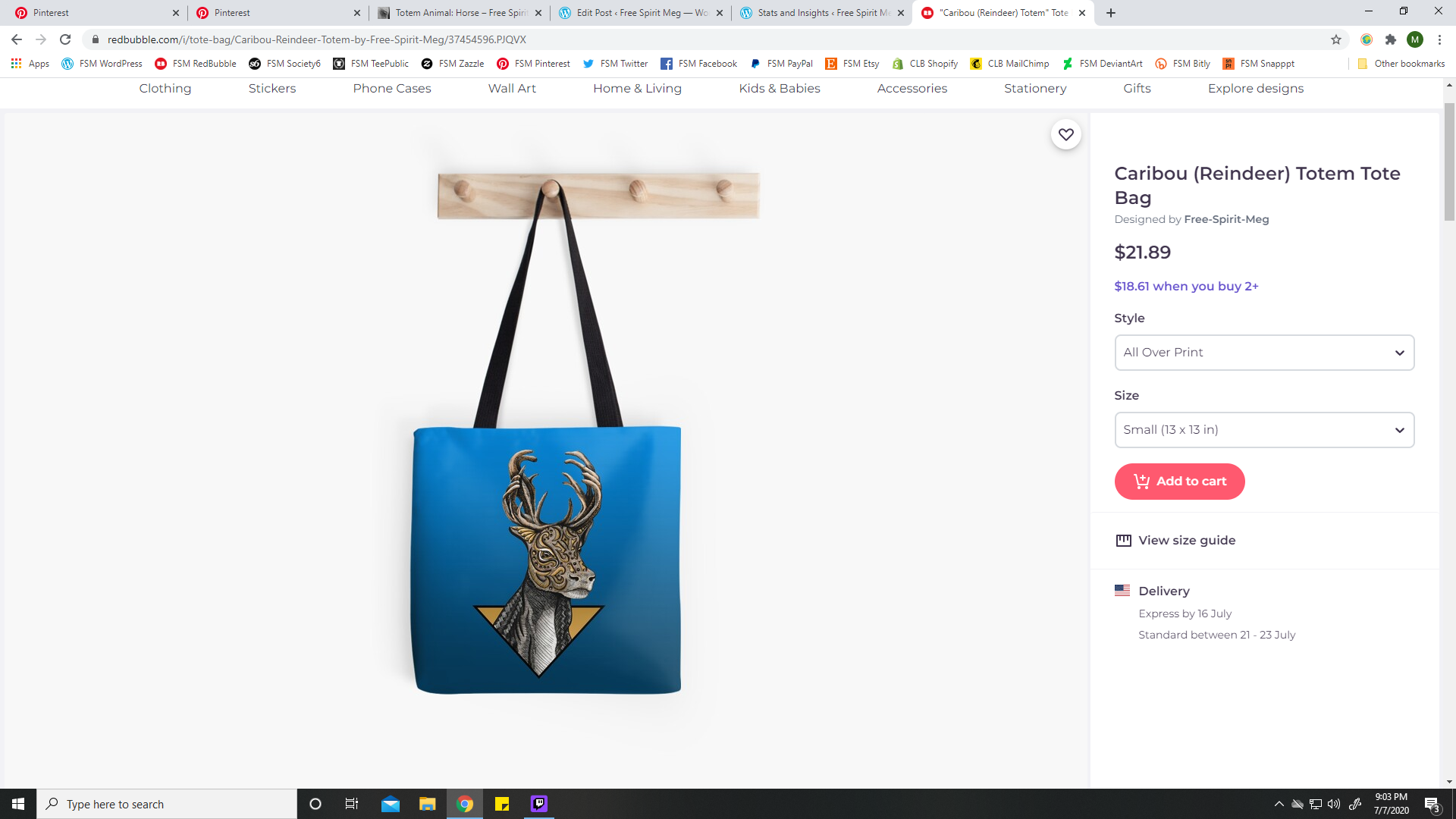Click the Add to cart button

(1179, 482)
